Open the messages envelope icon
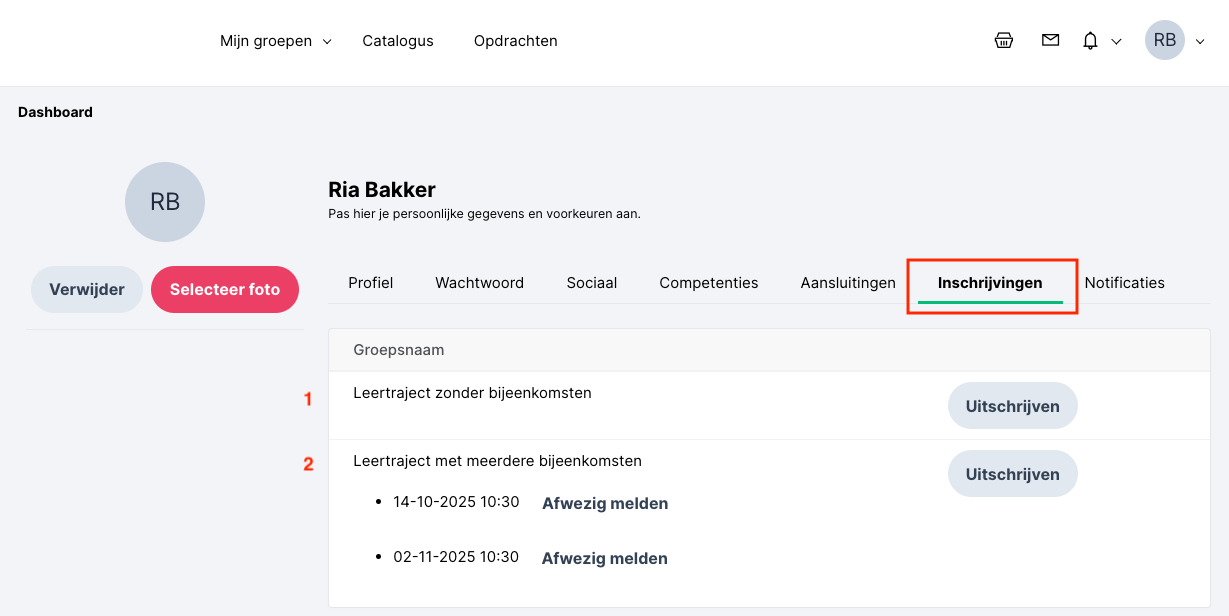Image resolution: width=1229 pixels, height=616 pixels. click(x=1050, y=41)
